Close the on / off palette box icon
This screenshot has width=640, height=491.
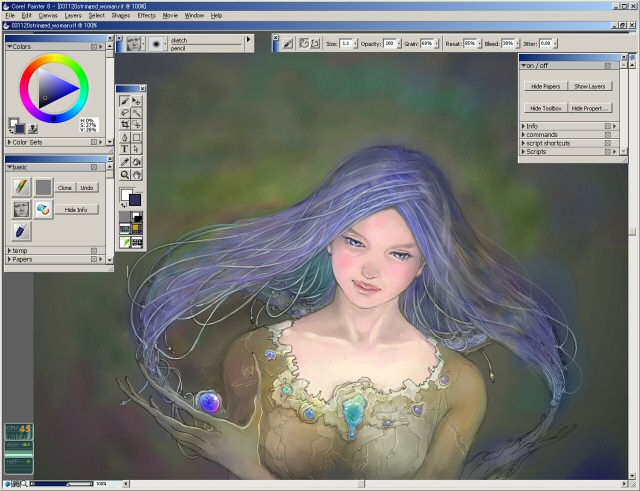pos(608,65)
